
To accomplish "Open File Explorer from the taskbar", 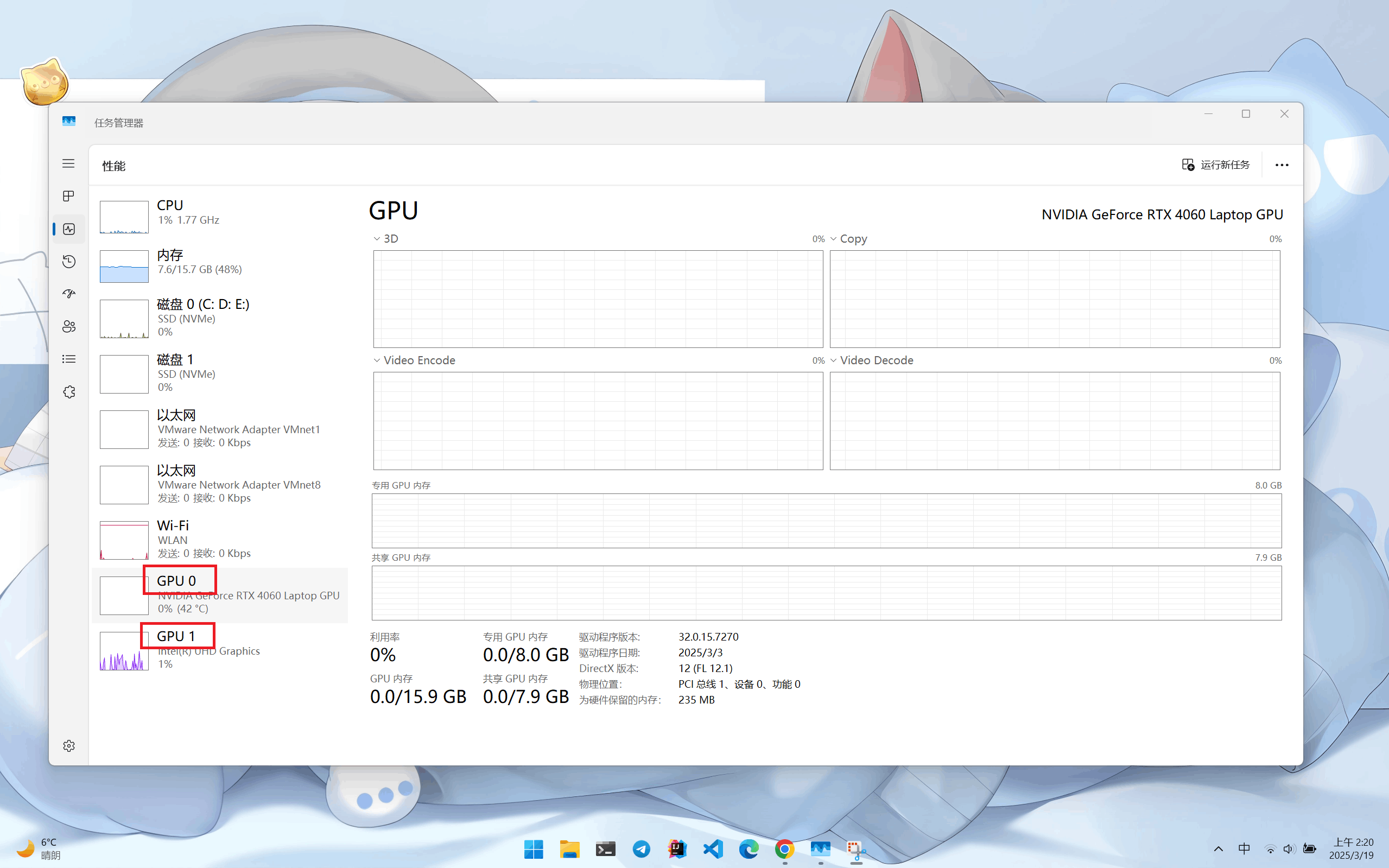I will click(x=569, y=849).
